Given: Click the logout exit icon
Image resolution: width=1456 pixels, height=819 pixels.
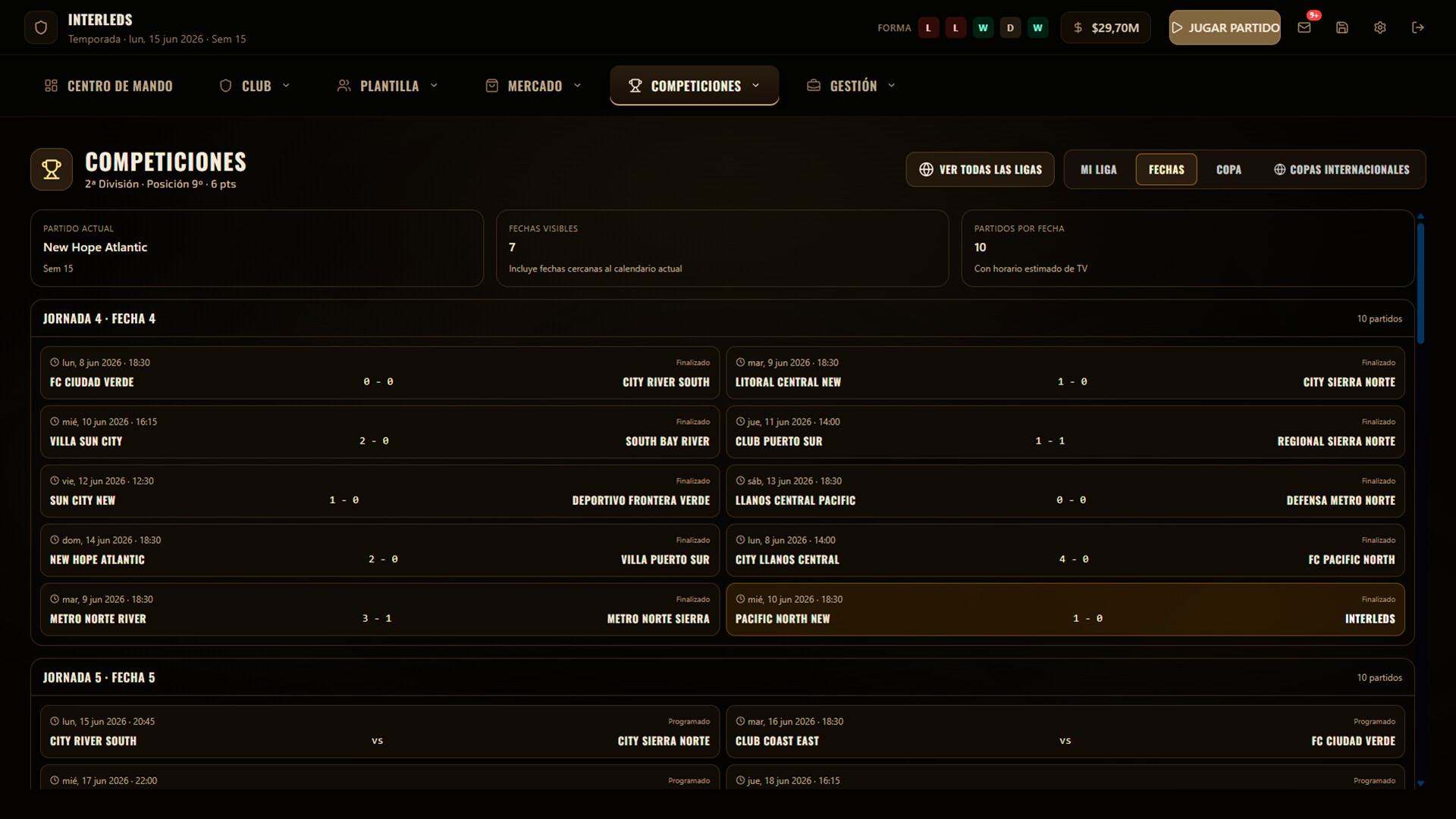Looking at the screenshot, I should (x=1418, y=27).
